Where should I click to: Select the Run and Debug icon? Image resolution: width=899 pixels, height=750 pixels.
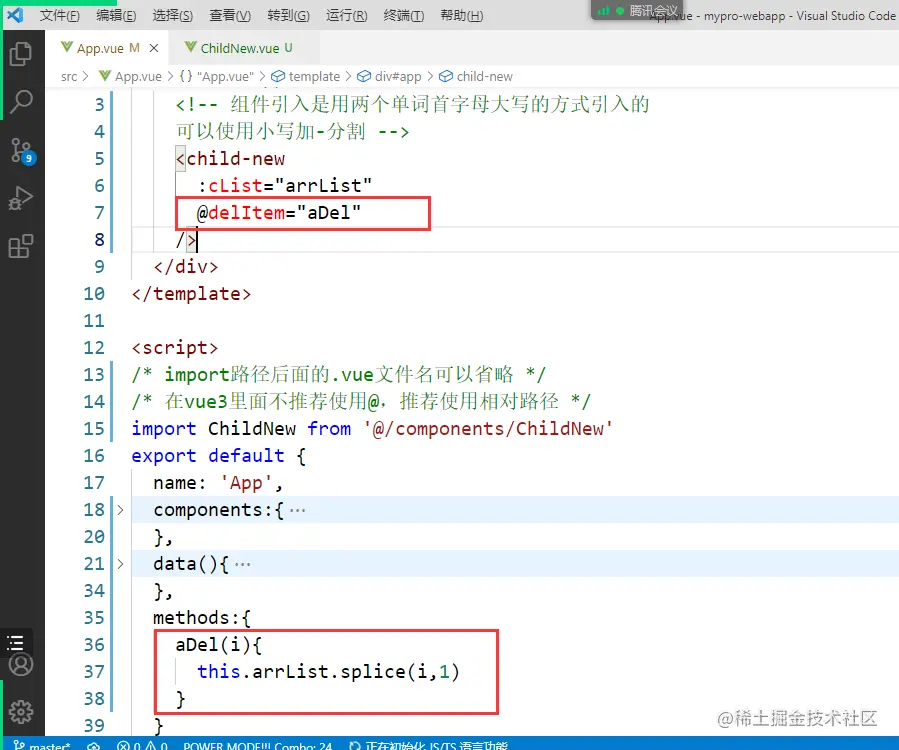[22, 199]
